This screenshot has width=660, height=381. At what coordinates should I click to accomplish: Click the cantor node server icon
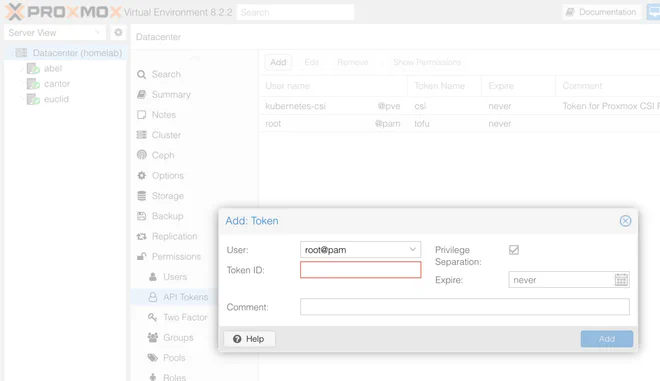click(x=33, y=84)
